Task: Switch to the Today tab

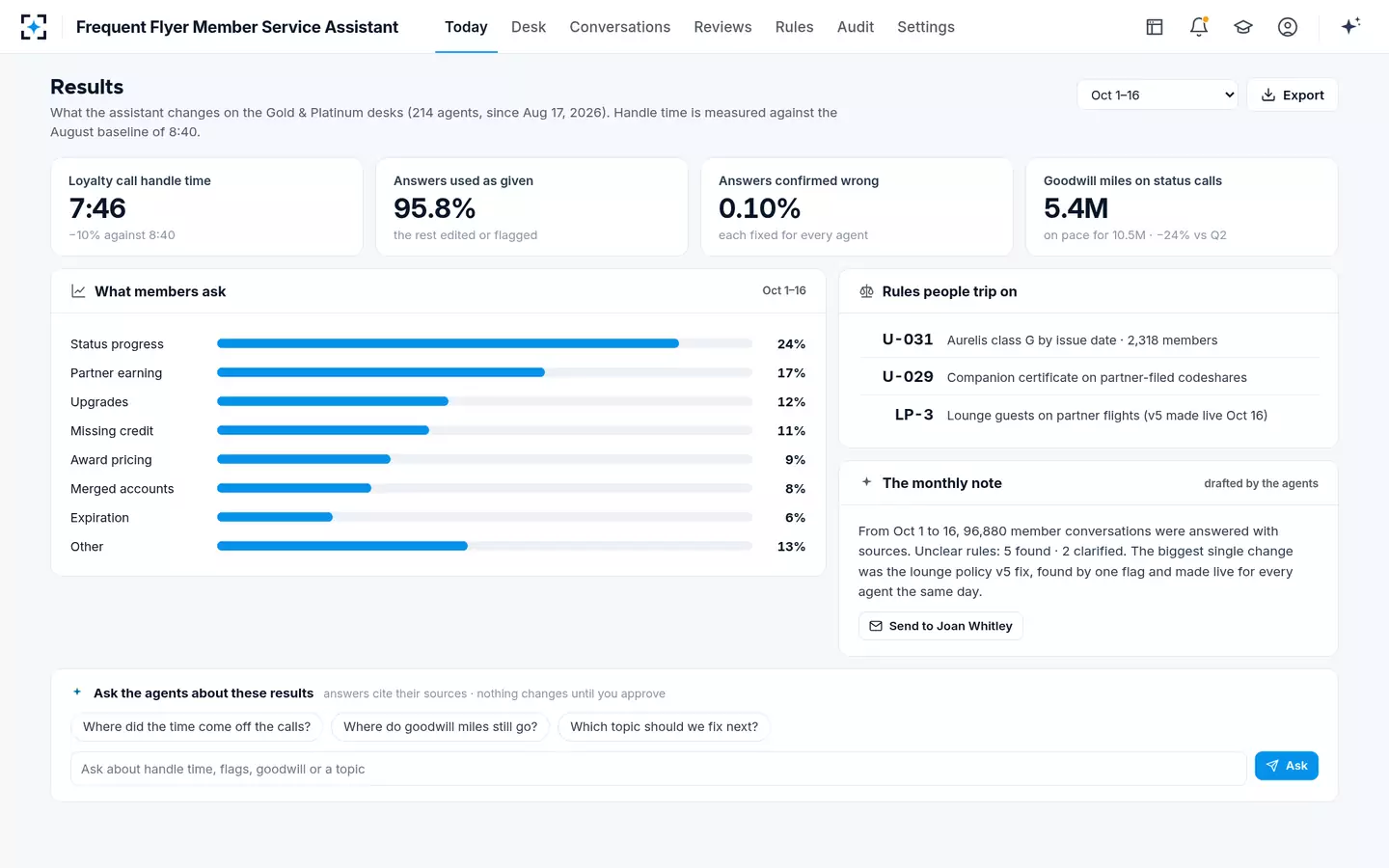Action: coord(466,27)
